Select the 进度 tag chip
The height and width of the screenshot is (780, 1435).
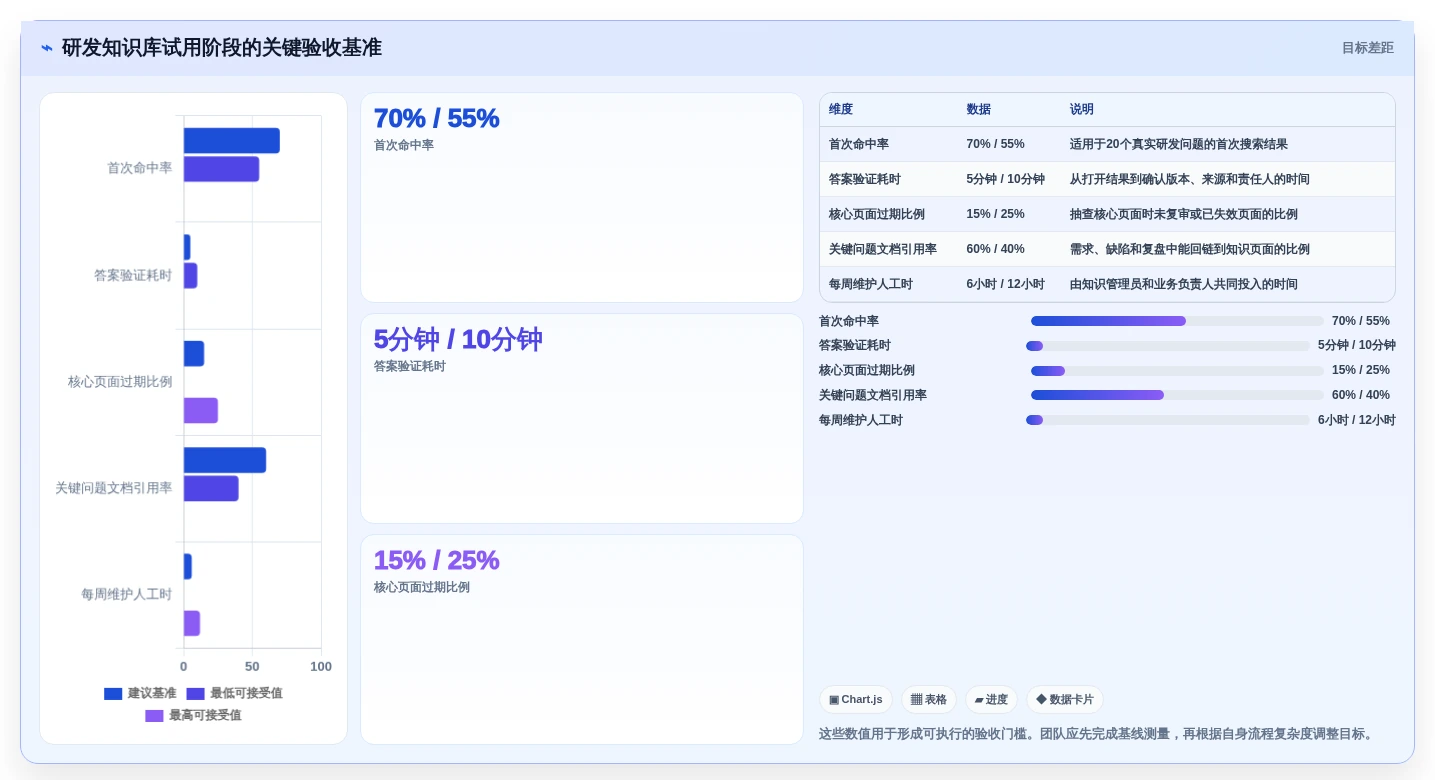[x=990, y=699]
